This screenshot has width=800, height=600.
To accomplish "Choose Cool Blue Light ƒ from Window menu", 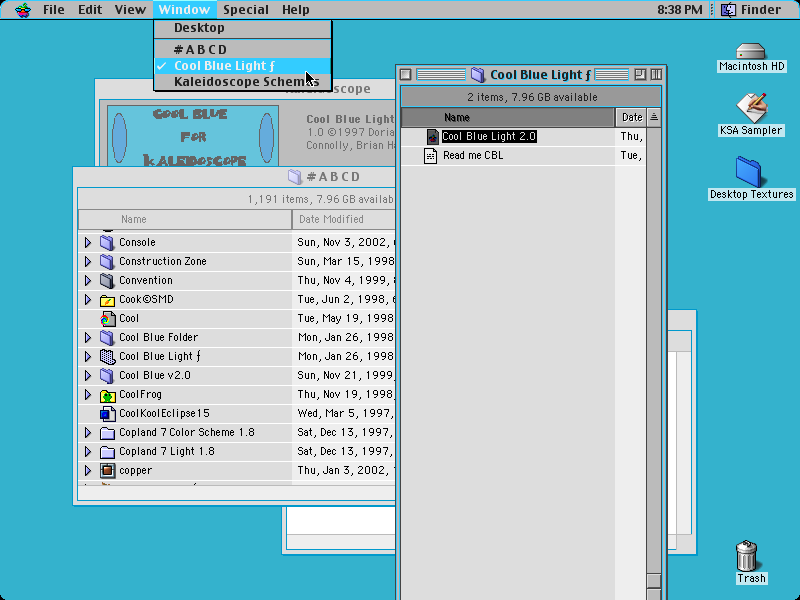I will [x=243, y=66].
